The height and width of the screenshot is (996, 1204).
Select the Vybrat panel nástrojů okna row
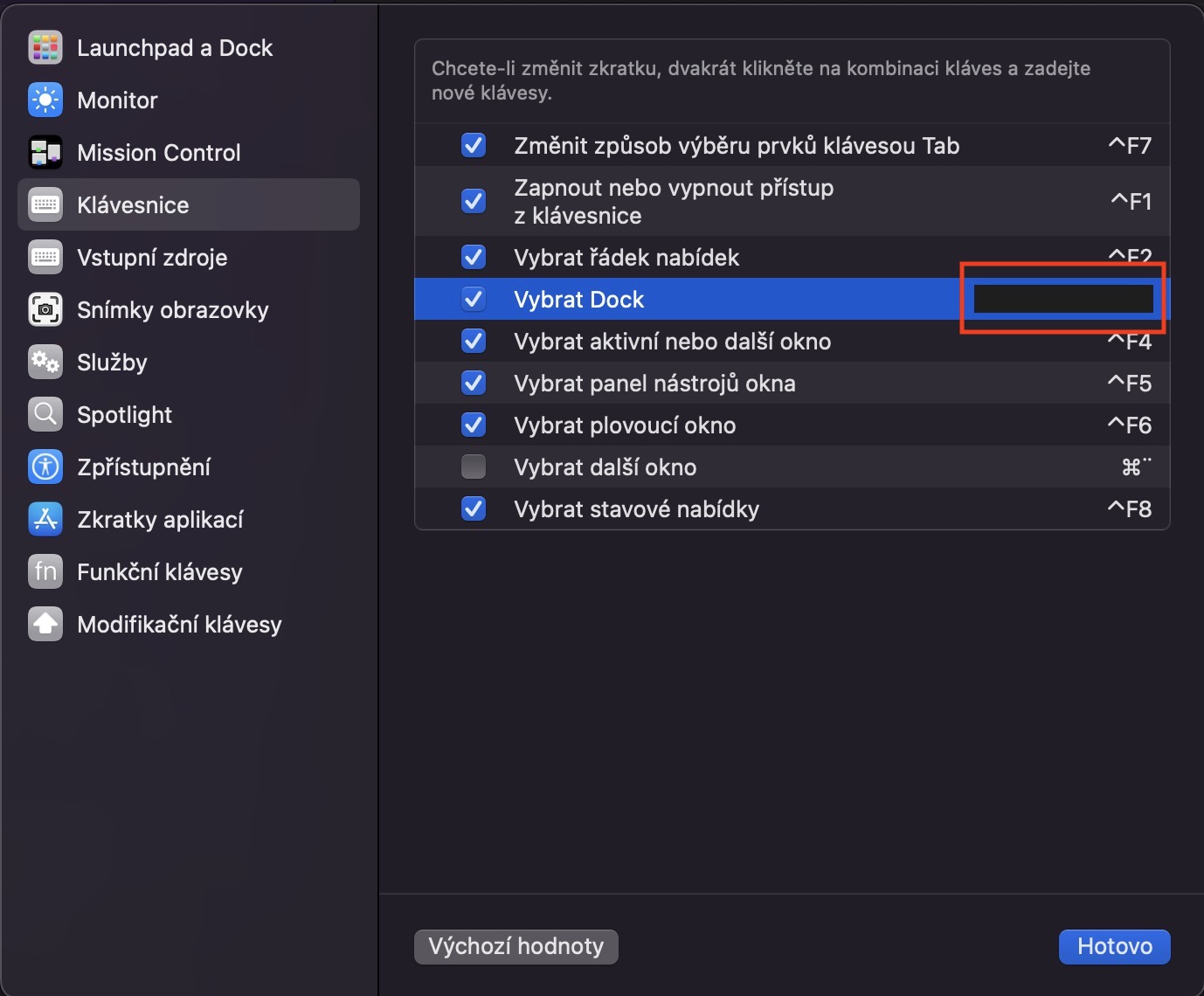pos(654,384)
